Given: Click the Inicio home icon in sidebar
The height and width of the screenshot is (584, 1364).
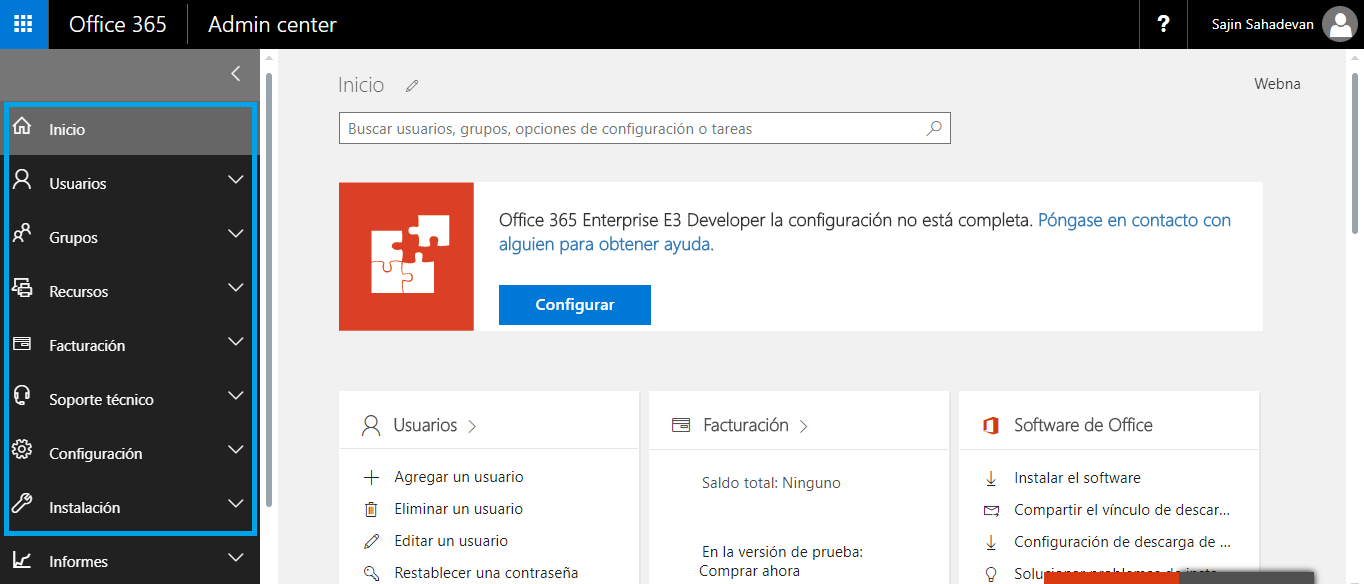Looking at the screenshot, I should [x=22, y=127].
